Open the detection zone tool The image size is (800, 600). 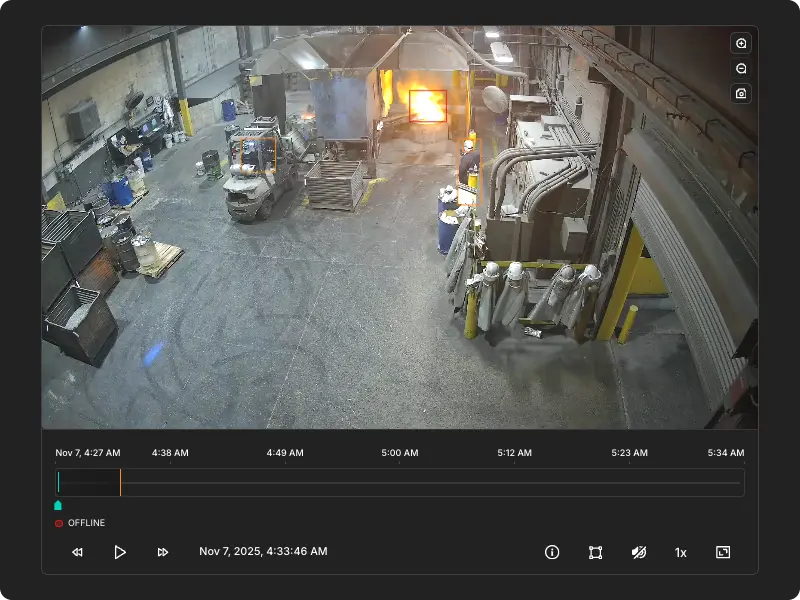click(x=594, y=552)
